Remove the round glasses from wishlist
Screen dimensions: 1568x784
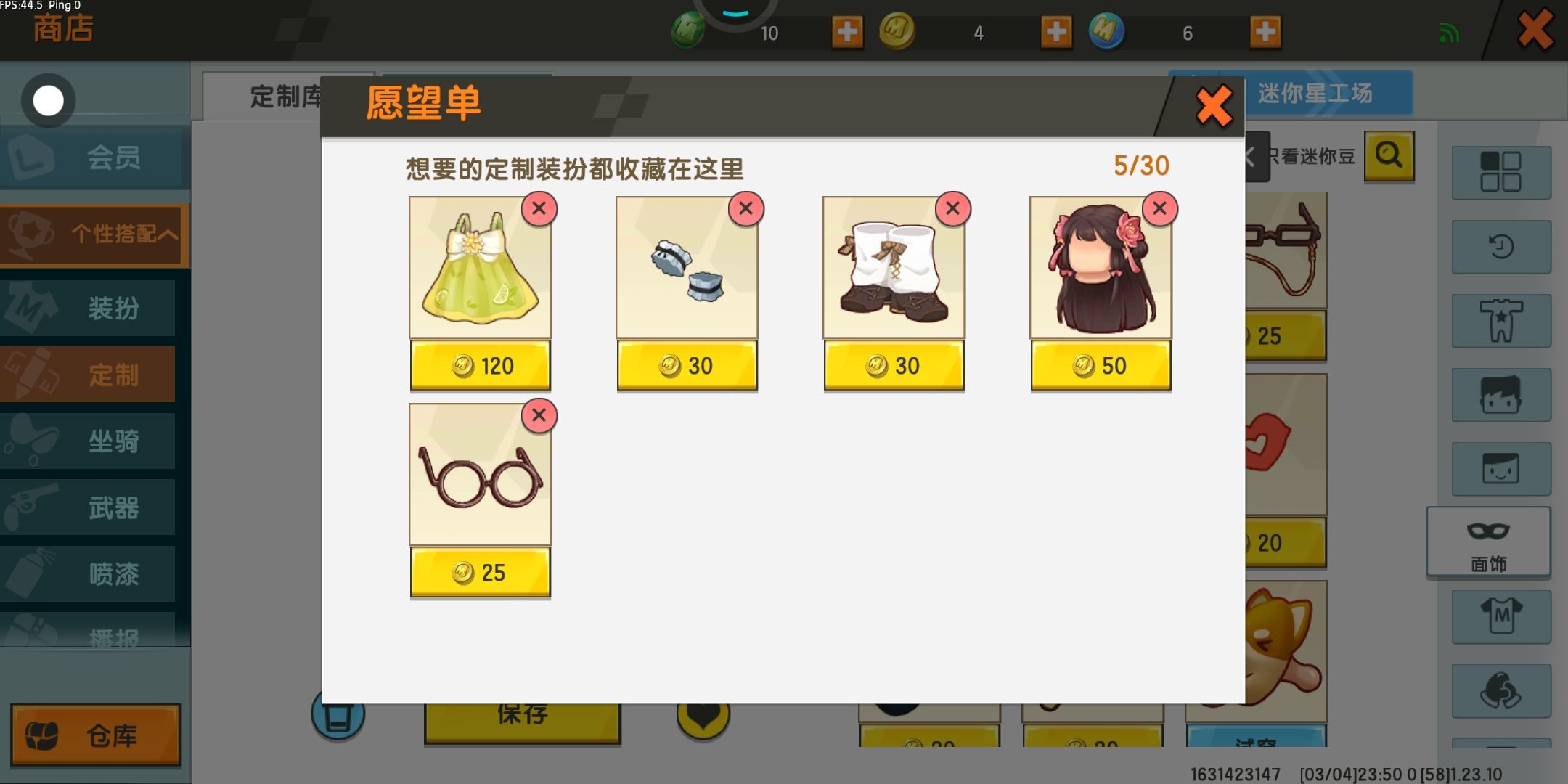[x=539, y=416]
